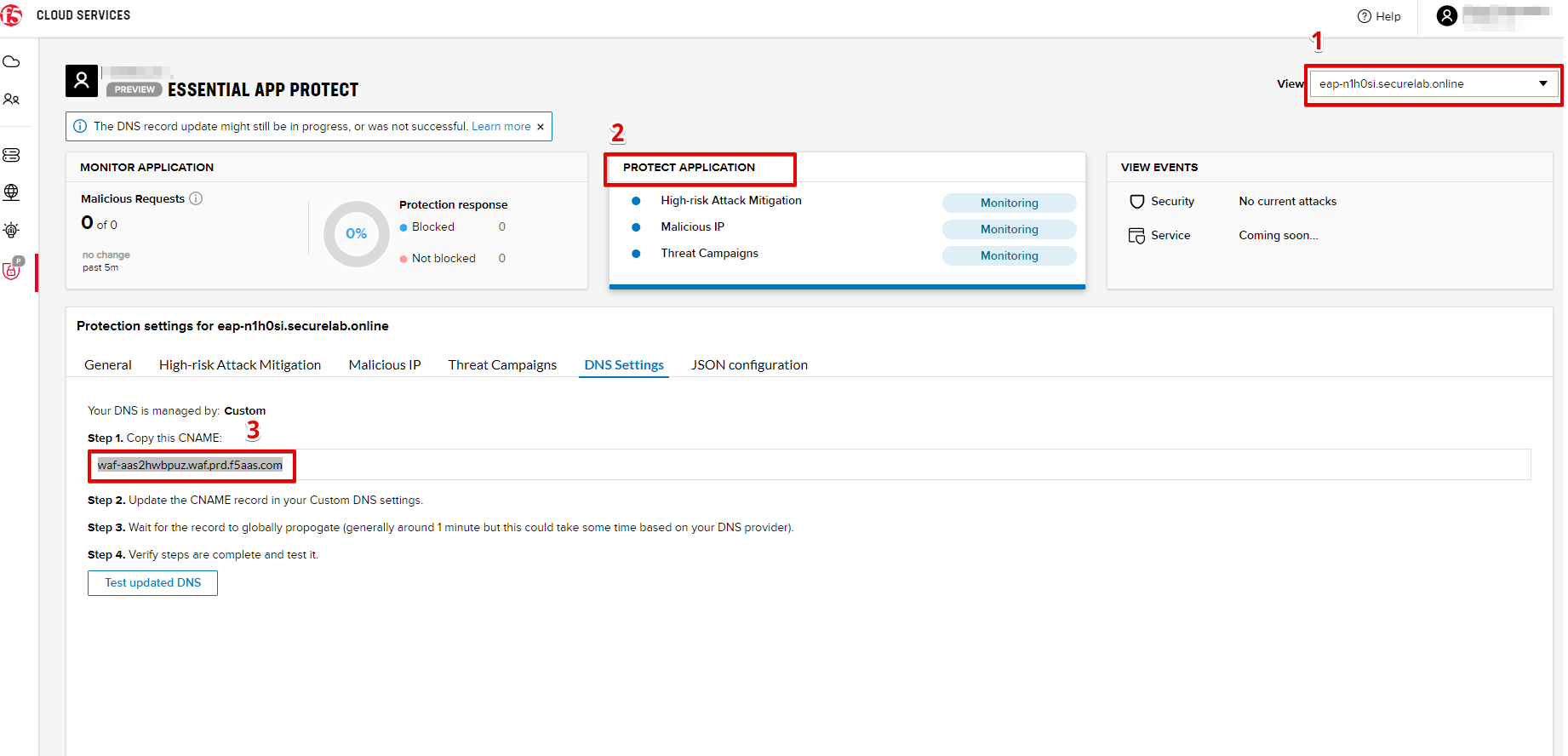Open the Essential App Protect shield icon

[x=13, y=270]
